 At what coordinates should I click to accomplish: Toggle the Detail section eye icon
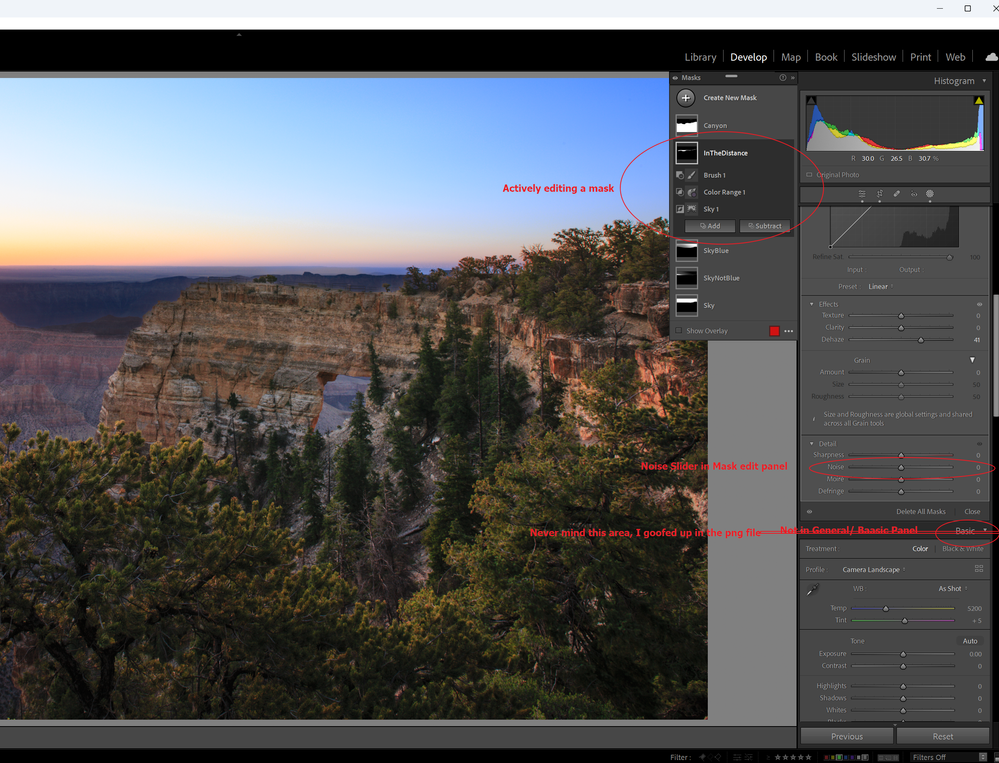pyautogui.click(x=979, y=444)
